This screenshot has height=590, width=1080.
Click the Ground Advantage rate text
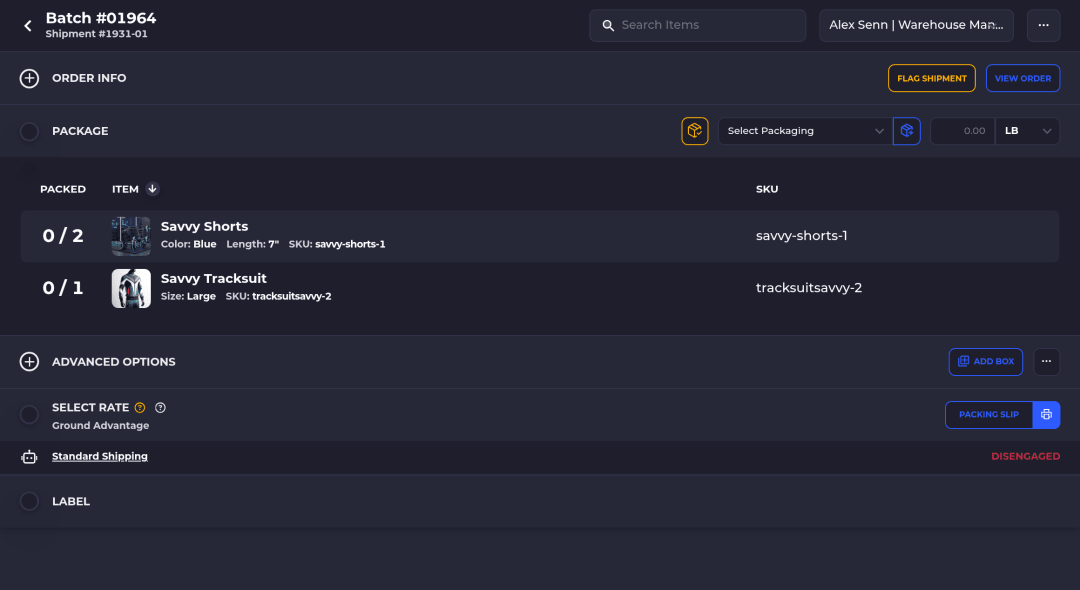click(101, 425)
